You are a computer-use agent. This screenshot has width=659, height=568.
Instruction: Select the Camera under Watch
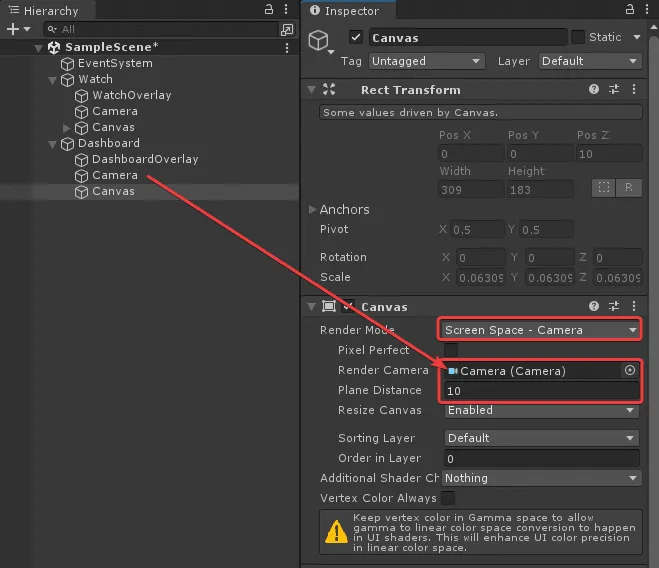pyautogui.click(x=115, y=111)
